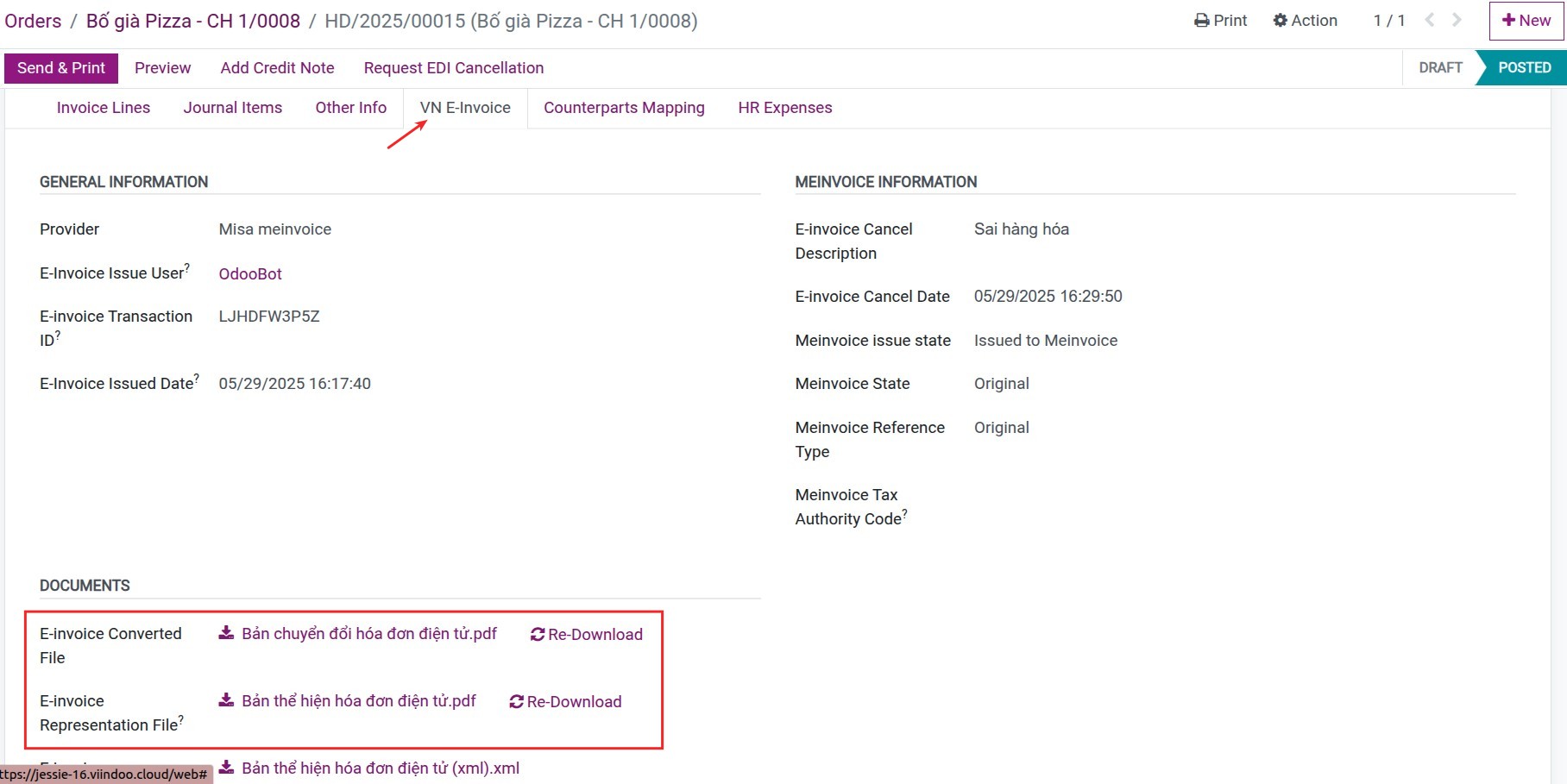Go to previous record arrow
Viewport: 1567px width, 784px height.
click(1430, 20)
